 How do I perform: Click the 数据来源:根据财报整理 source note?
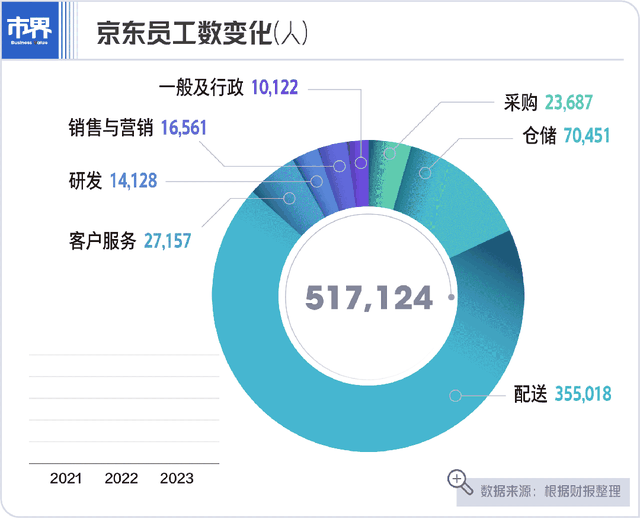click(x=550, y=491)
